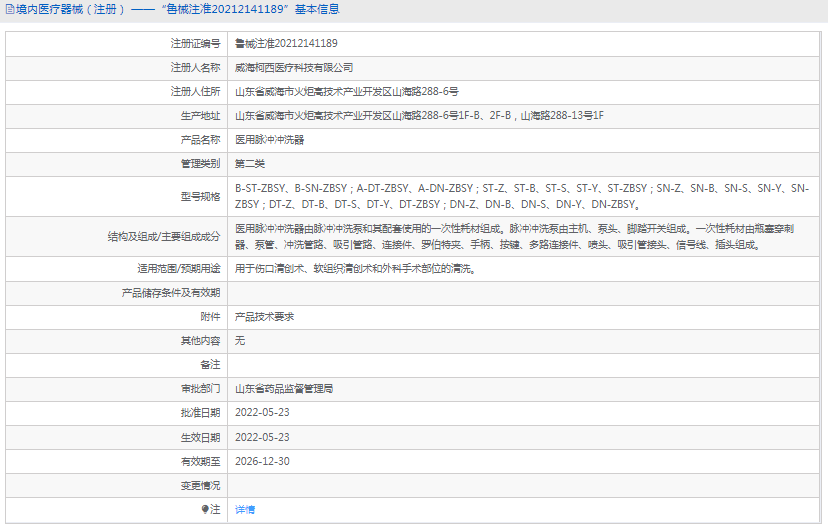Click the 生效日期 row label

(x=201, y=437)
